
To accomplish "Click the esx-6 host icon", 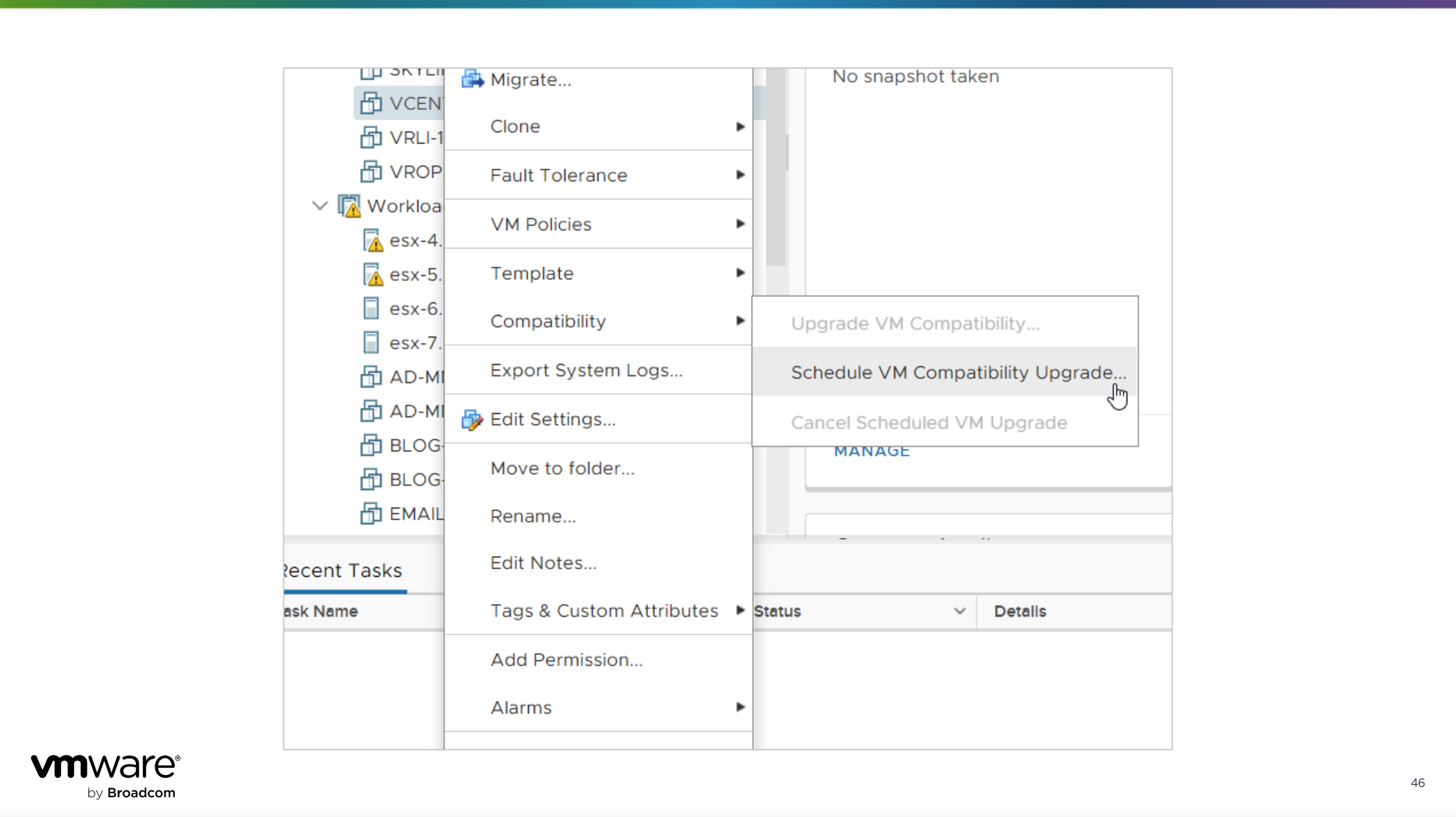I will coord(372,308).
